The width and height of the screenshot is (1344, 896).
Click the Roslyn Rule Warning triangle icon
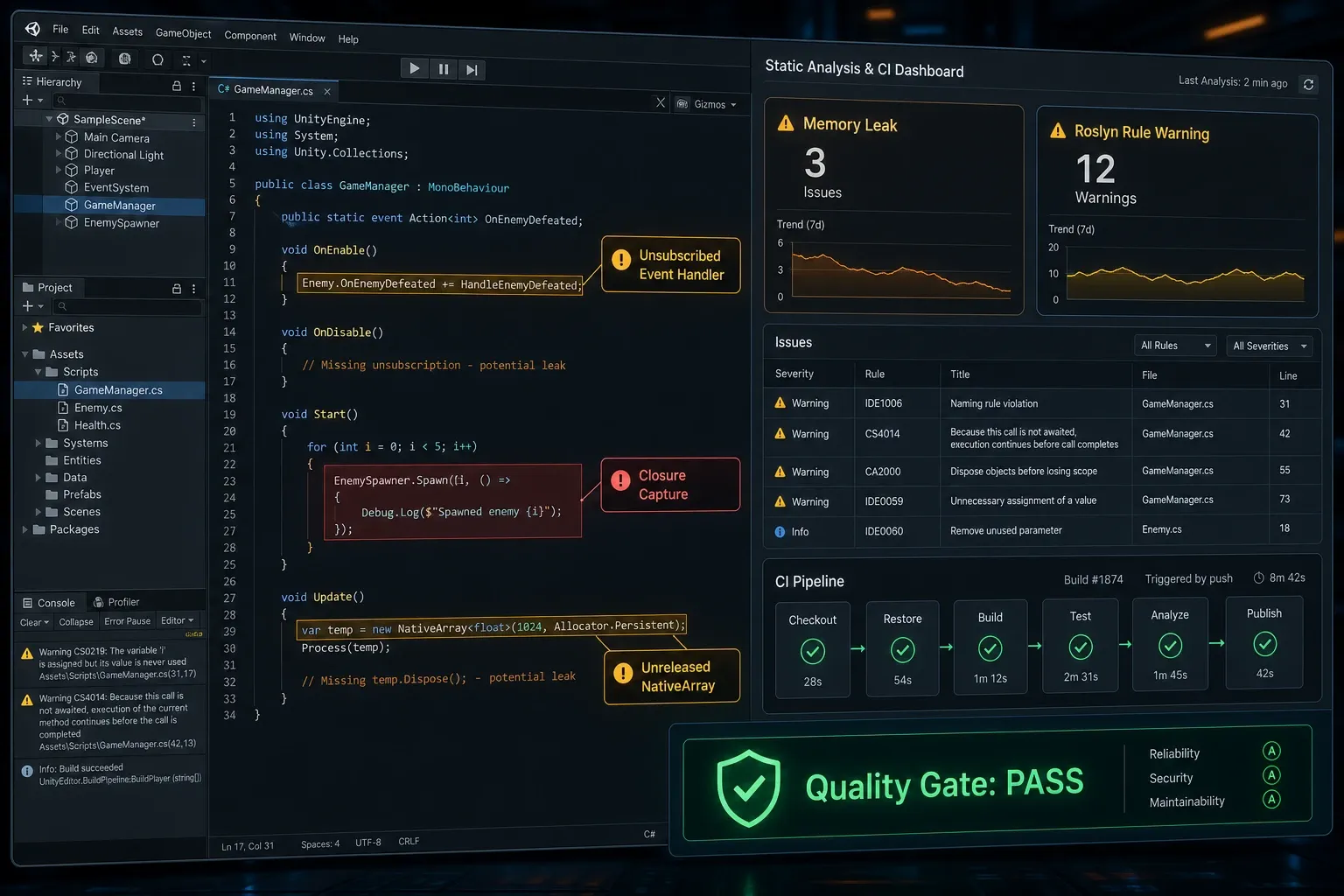click(x=1058, y=130)
